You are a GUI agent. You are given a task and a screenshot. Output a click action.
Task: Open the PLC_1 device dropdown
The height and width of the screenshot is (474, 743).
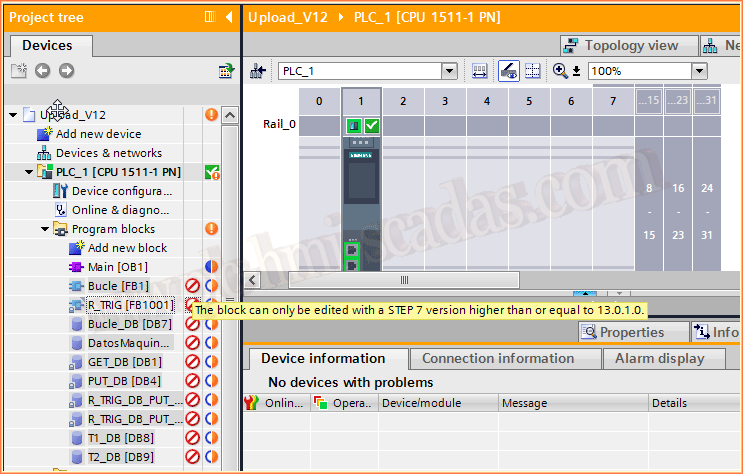pyautogui.click(x=449, y=71)
